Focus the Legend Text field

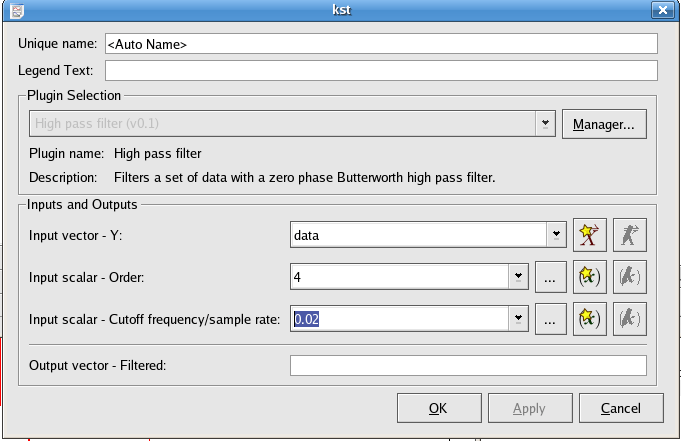point(381,70)
